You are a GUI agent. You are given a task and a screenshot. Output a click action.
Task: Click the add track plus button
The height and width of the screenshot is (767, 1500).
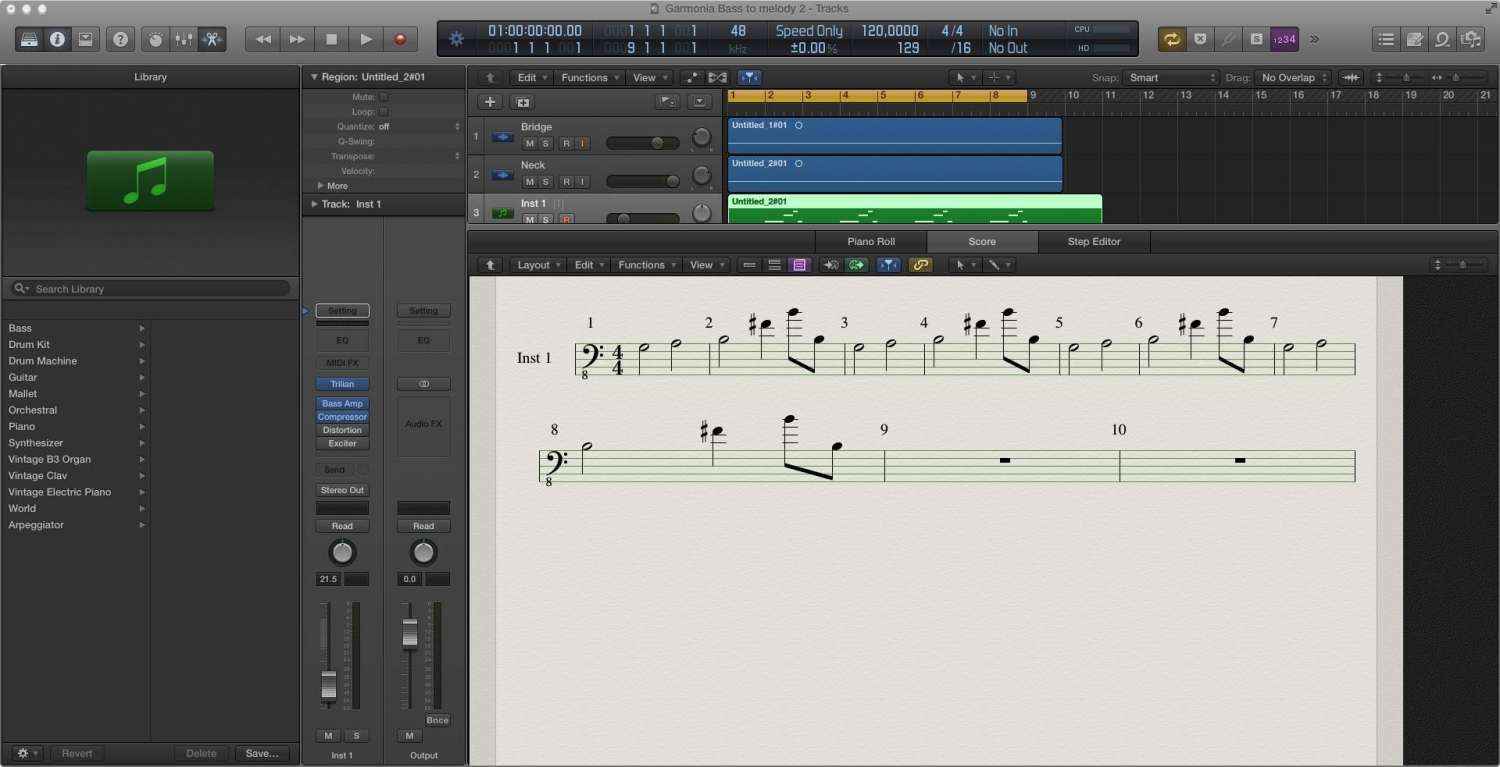pos(490,102)
